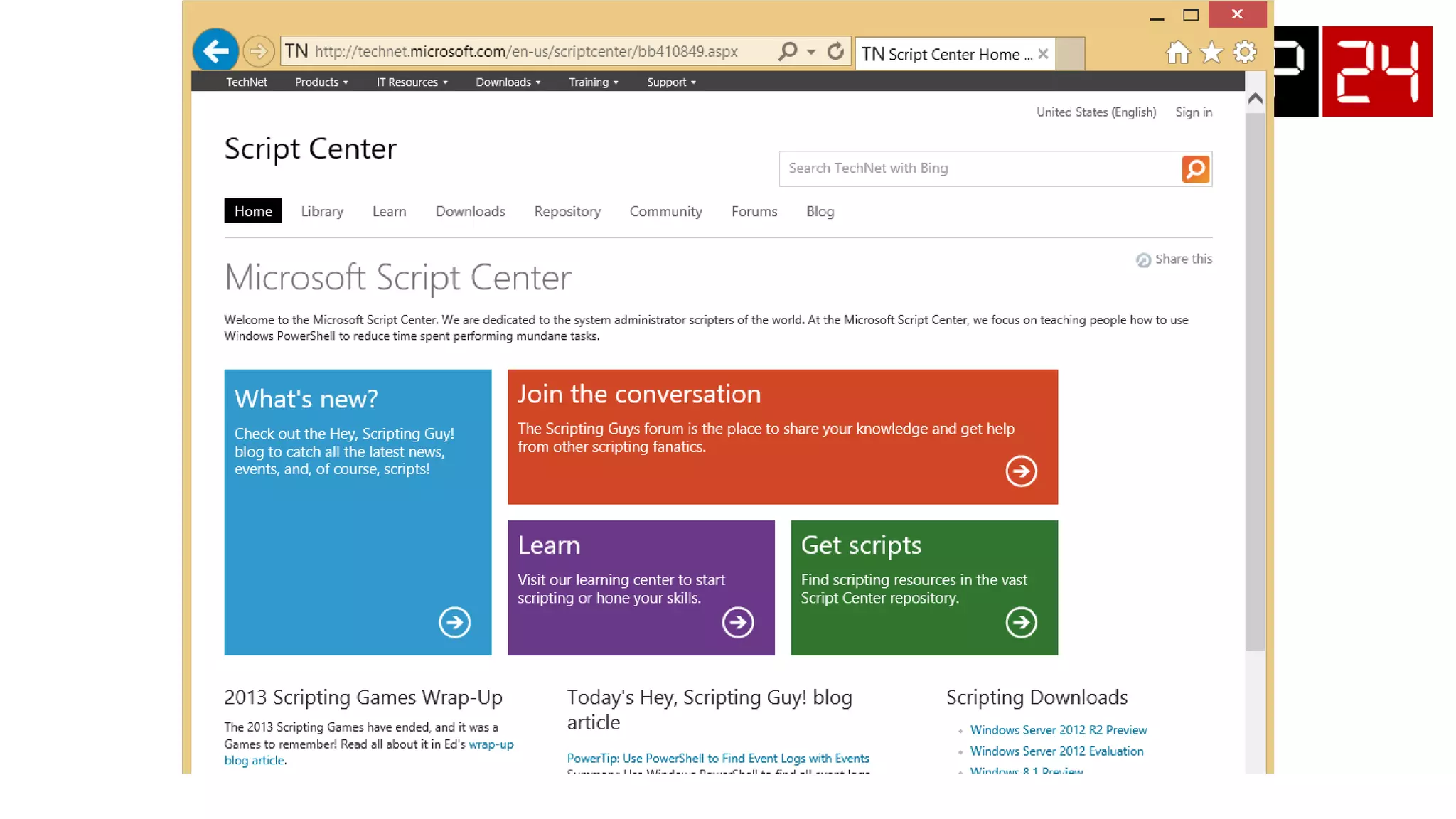Open Windows Server 2012 R2 Preview link
Screen dimensions: 1456x819
1058,730
